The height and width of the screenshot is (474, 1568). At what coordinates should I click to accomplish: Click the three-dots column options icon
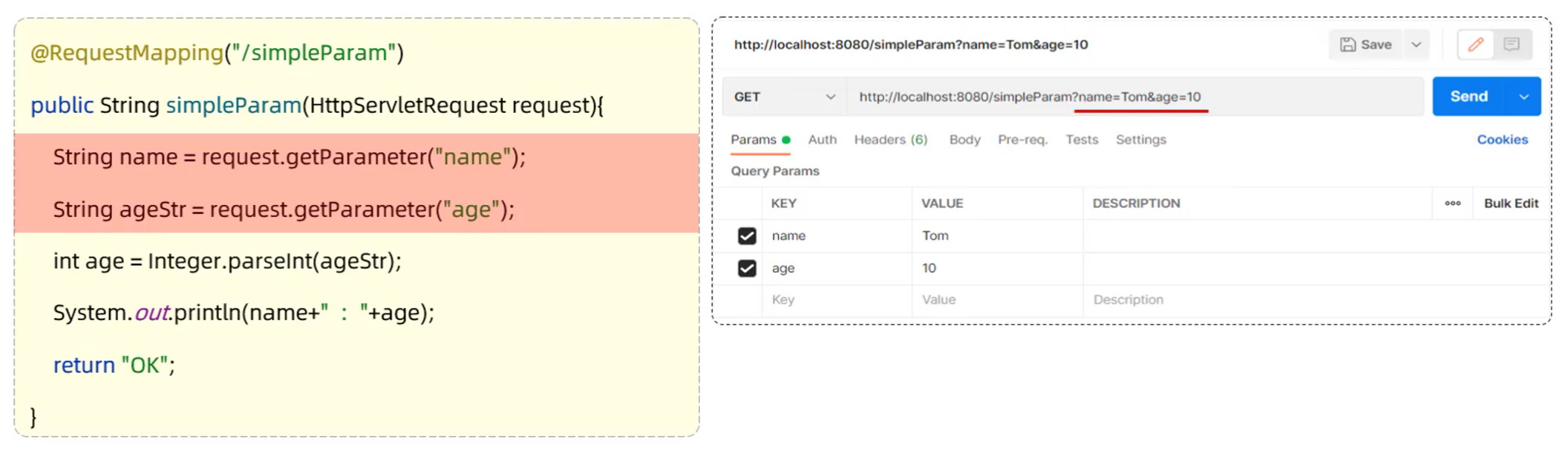coord(1452,204)
